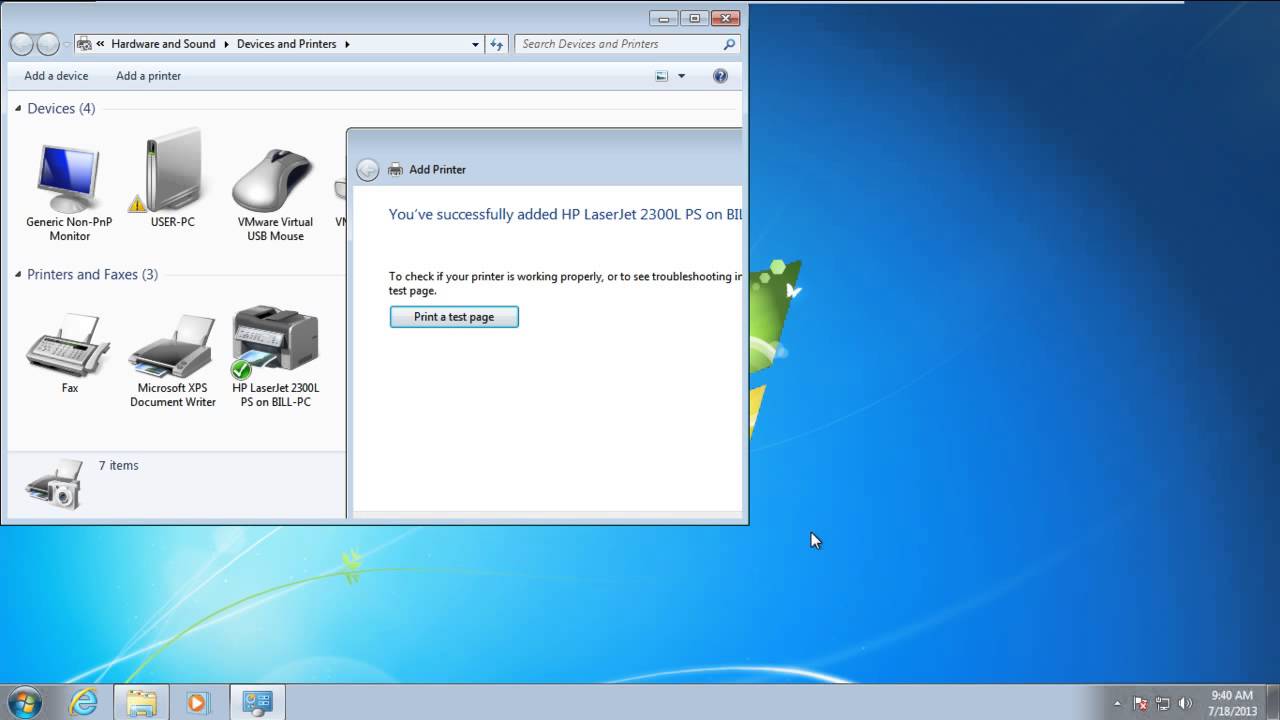Click the Print a test page button
This screenshot has width=1280, height=720.
click(x=454, y=317)
